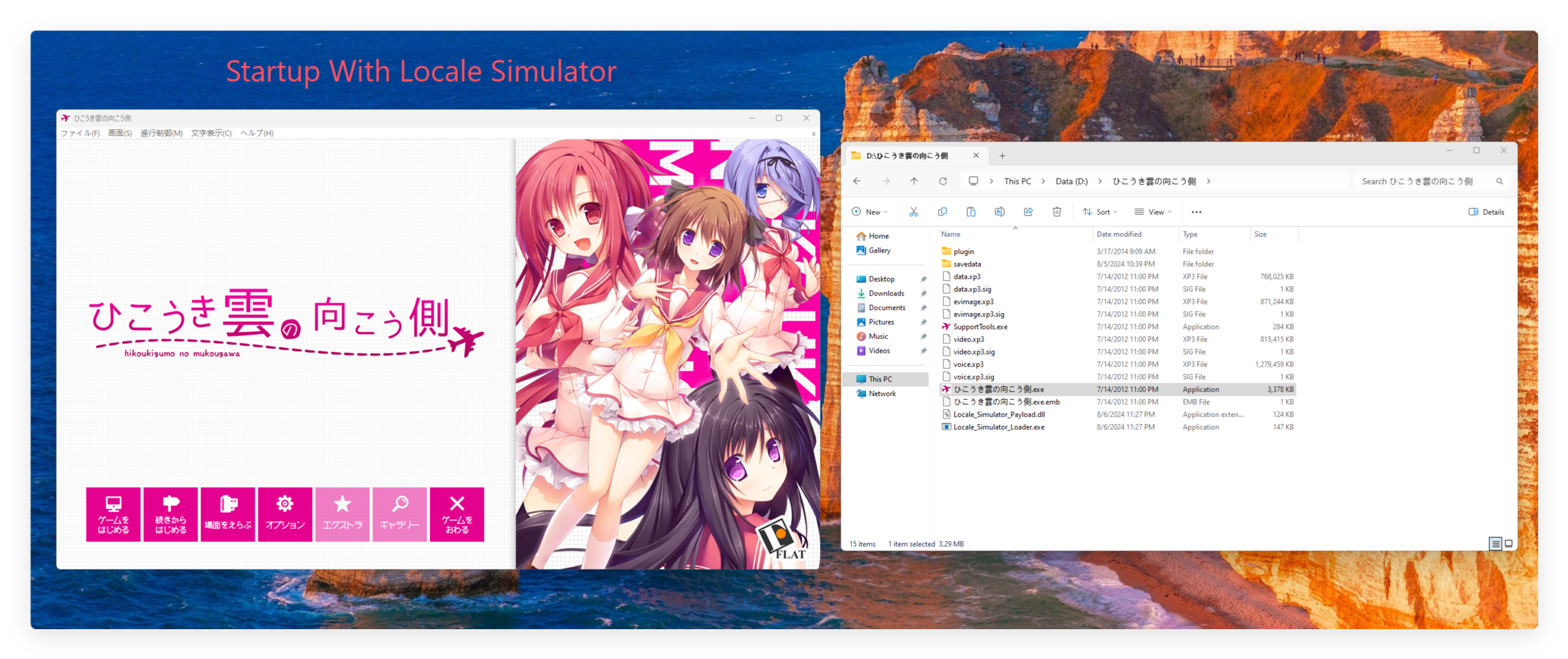Image resolution: width=1568 pixels, height=659 pixels.
Task: Click the game options gear button
Action: click(x=285, y=514)
